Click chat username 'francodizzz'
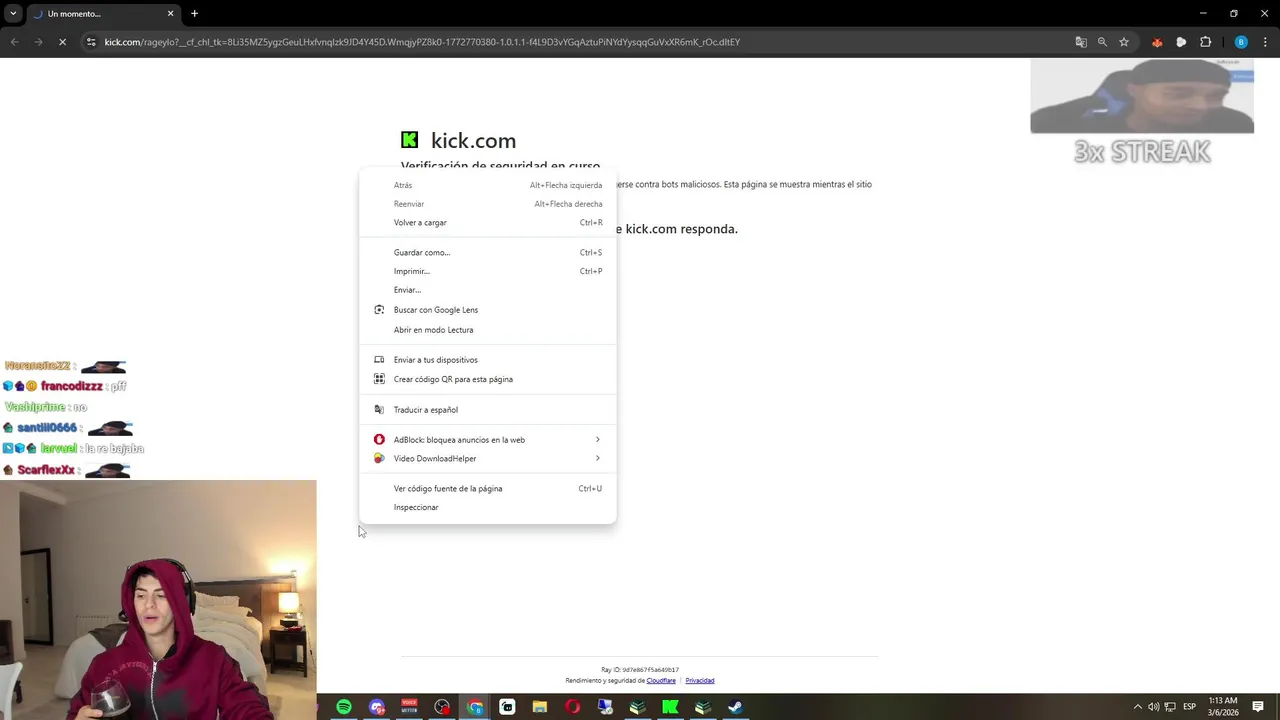Viewport: 1280px width, 720px height. pyautogui.click(x=72, y=386)
